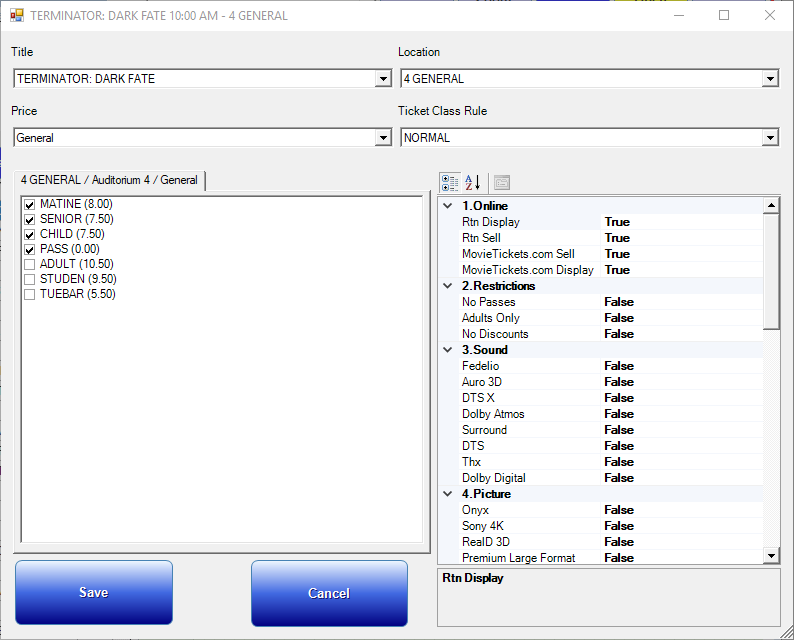Image resolution: width=794 pixels, height=640 pixels.
Task: Uncheck the SENIOR (7.50) checkbox
Action: point(29,220)
